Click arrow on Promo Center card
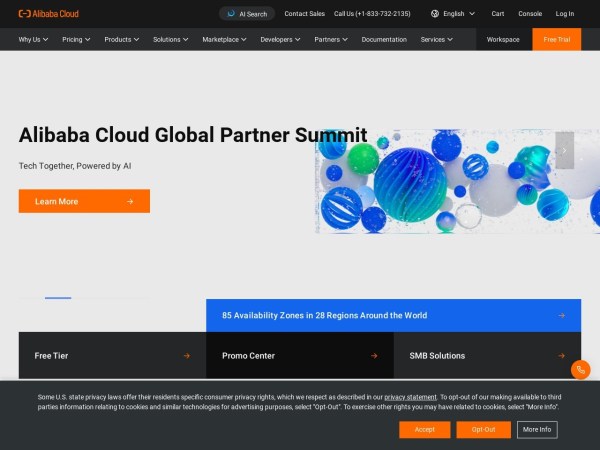The width and height of the screenshot is (600, 450). pyautogui.click(x=374, y=355)
